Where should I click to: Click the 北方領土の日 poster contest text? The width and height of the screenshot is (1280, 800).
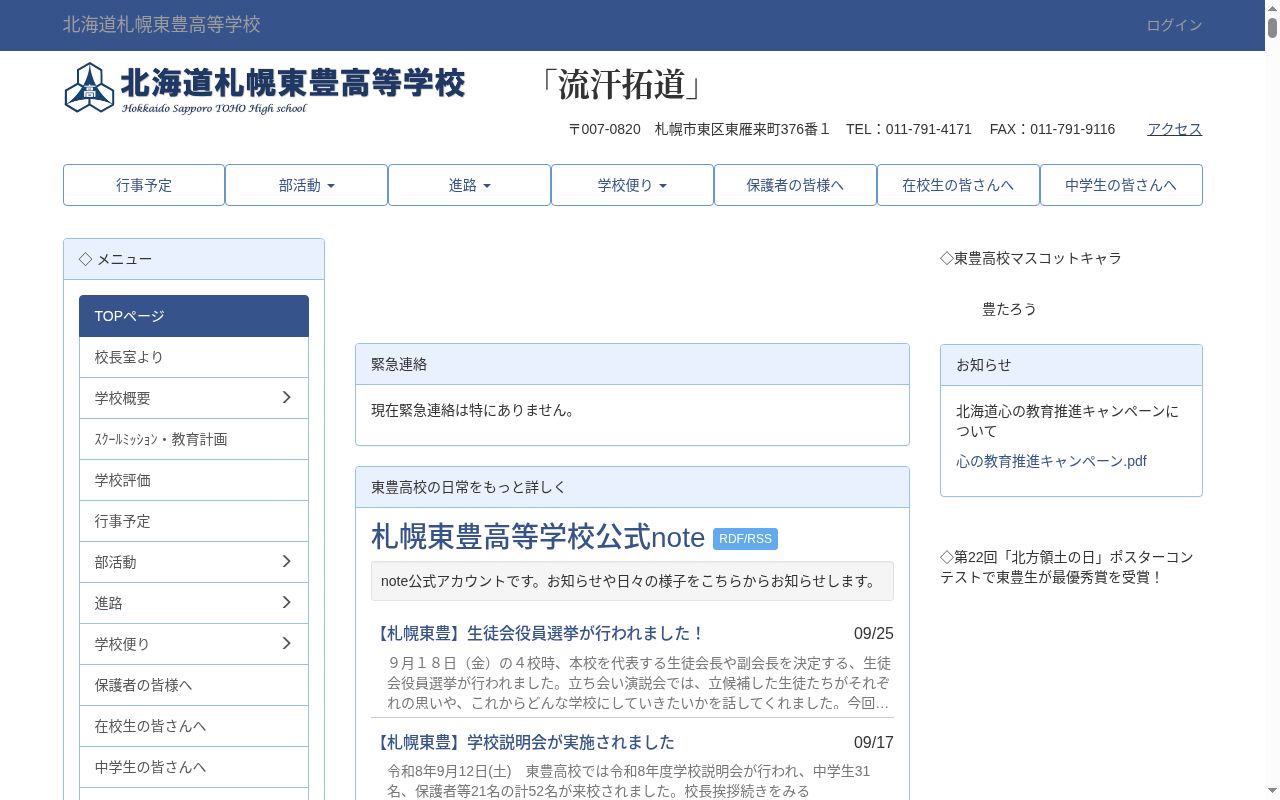[1067, 567]
